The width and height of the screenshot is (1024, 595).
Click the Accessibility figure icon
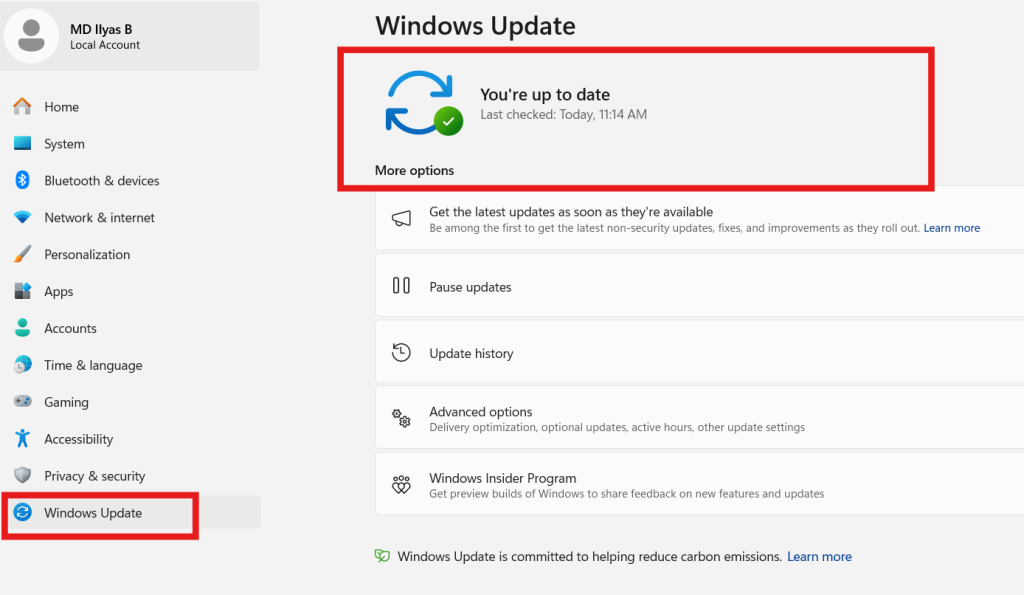click(x=20, y=438)
